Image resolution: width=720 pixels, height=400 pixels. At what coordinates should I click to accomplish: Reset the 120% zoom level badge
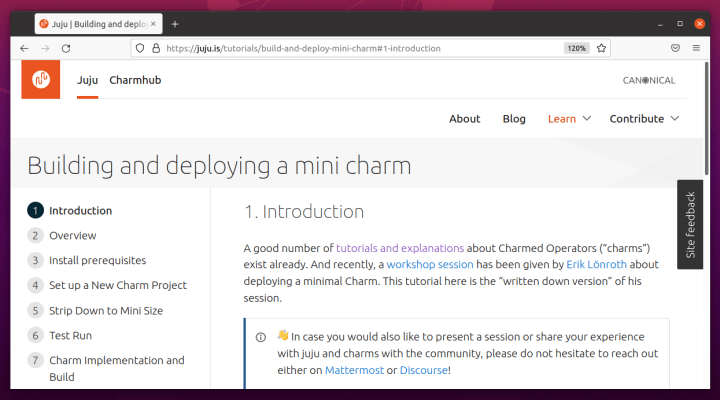(x=577, y=48)
